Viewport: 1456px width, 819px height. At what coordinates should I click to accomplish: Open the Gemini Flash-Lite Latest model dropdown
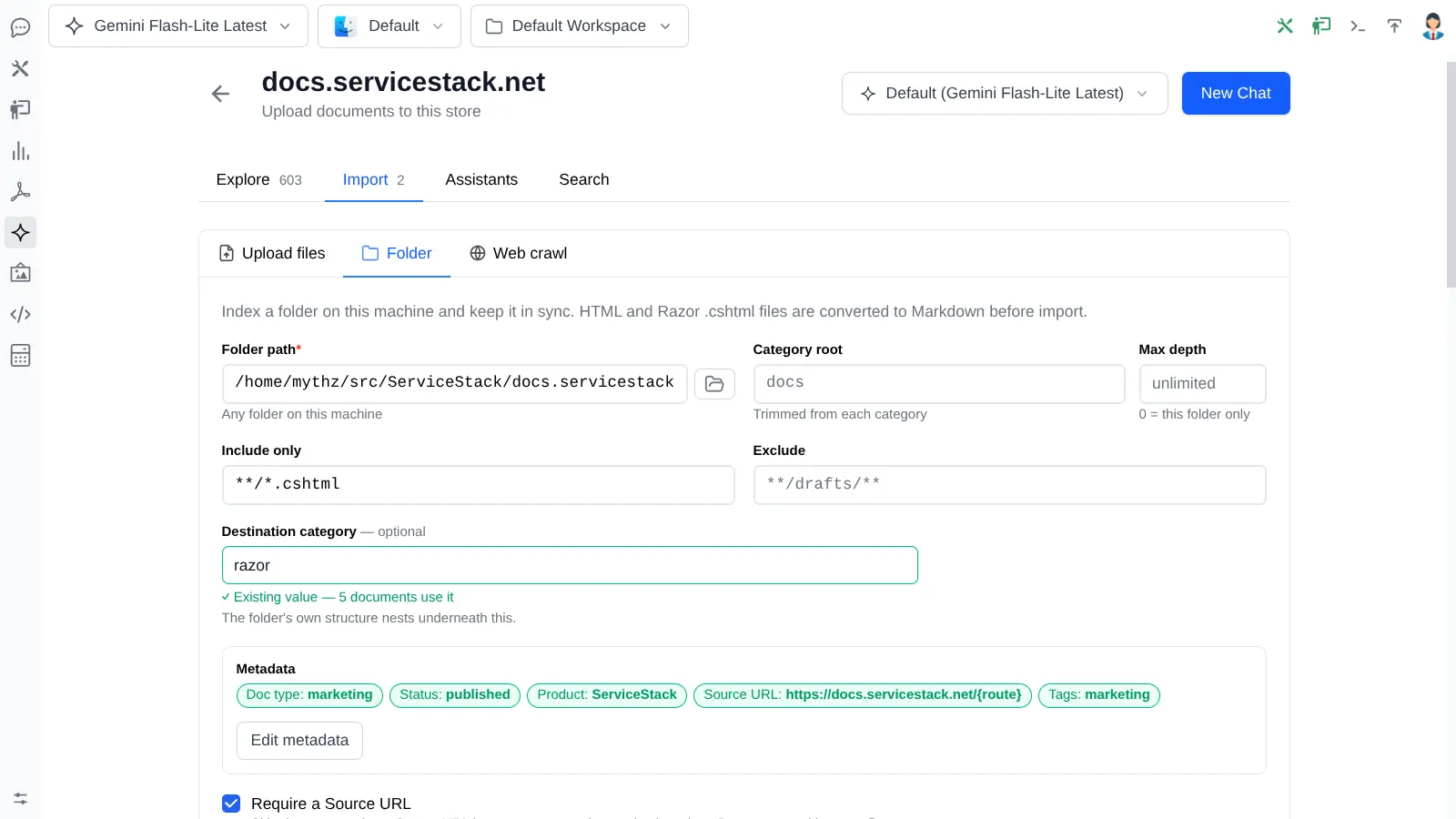coord(178,25)
